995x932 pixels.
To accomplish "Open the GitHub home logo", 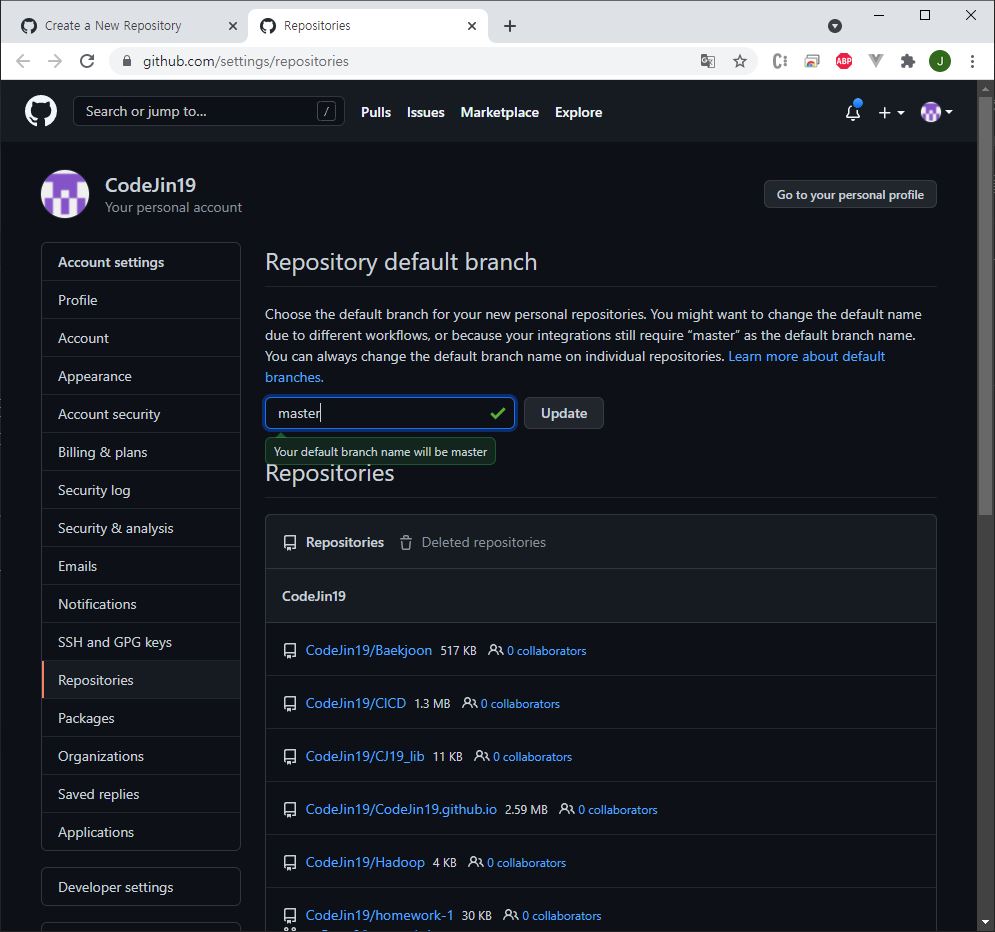I will click(x=41, y=112).
